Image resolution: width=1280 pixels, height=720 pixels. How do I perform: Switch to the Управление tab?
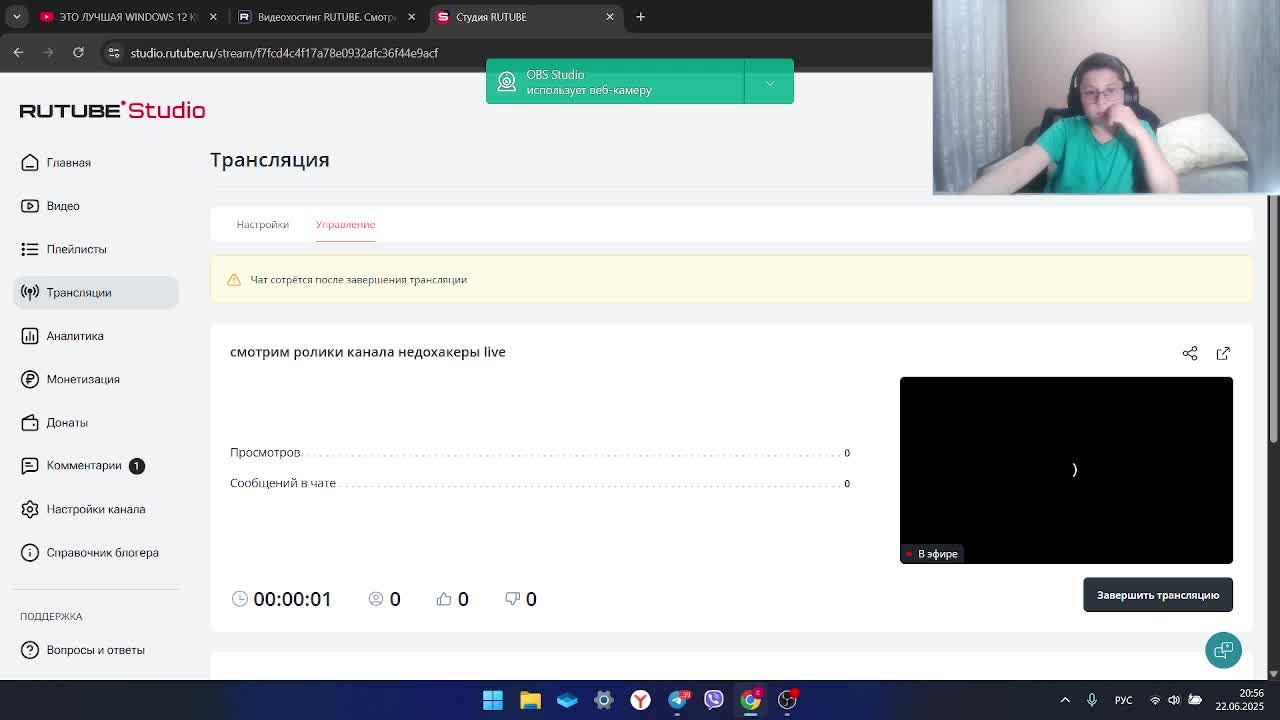click(345, 224)
